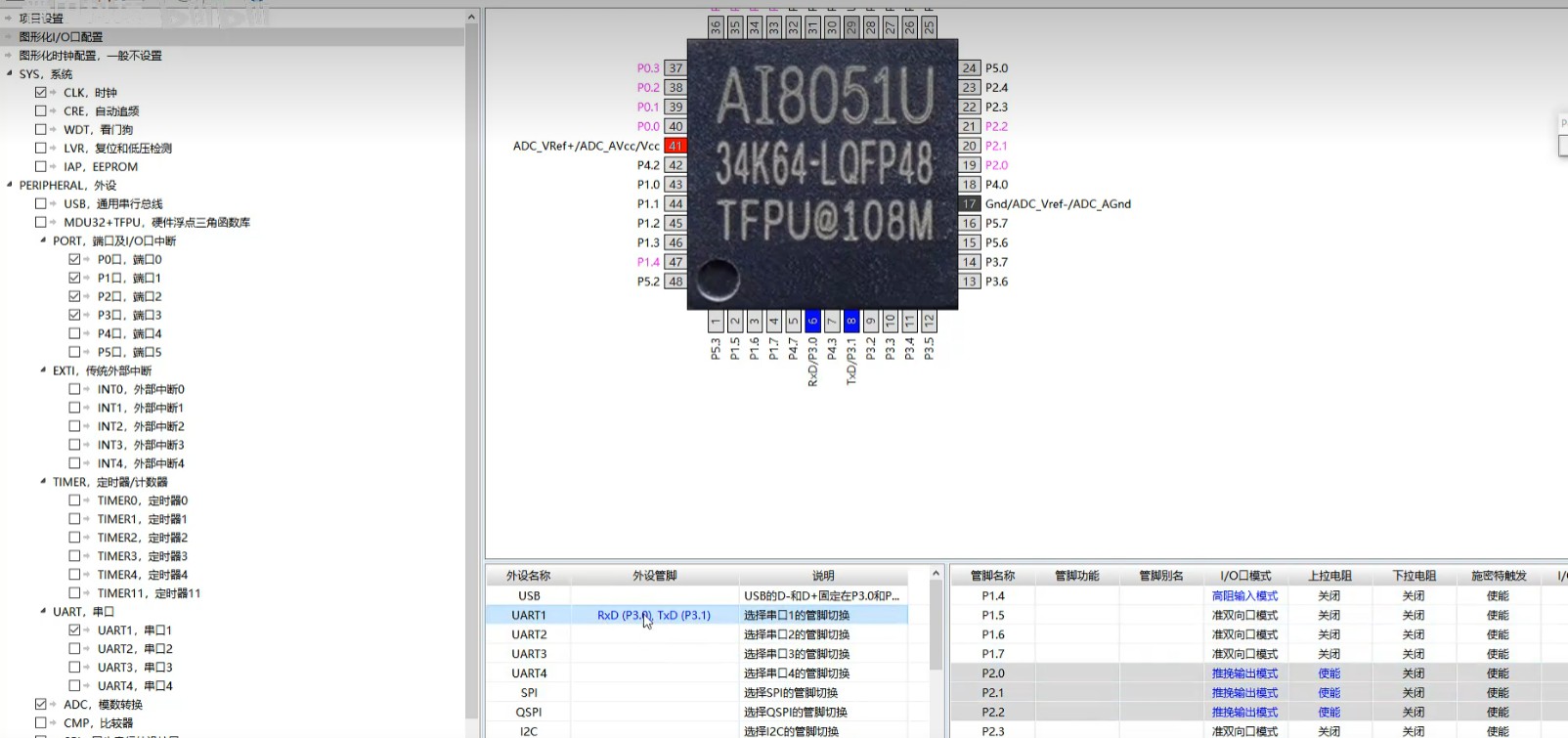Select pin 47 P1.4 on chip
This screenshot has width=1568, height=738.
[675, 262]
